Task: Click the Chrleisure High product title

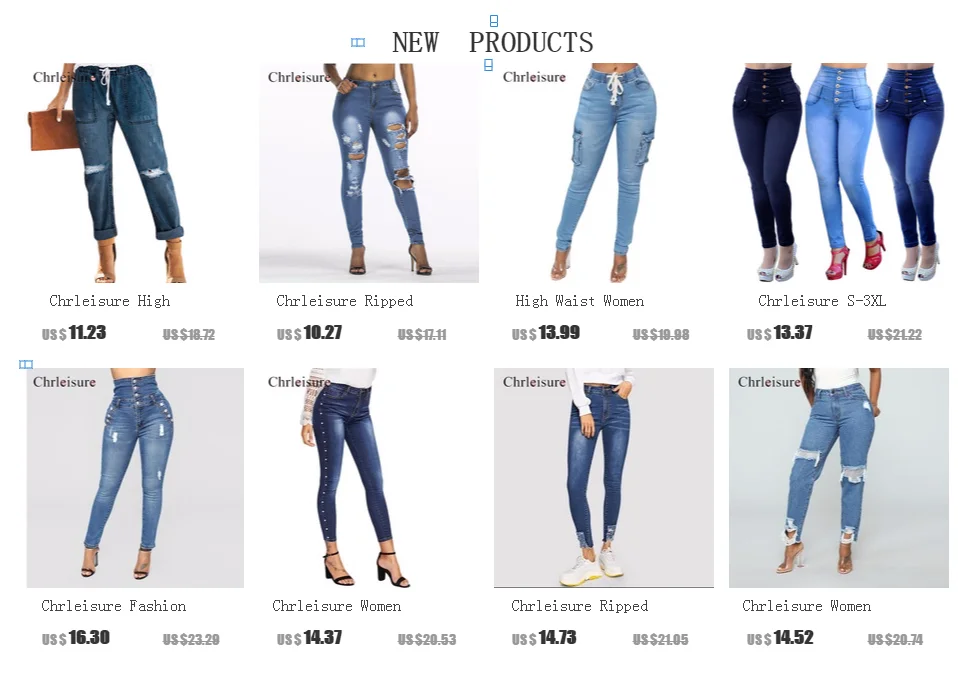Action: (110, 301)
